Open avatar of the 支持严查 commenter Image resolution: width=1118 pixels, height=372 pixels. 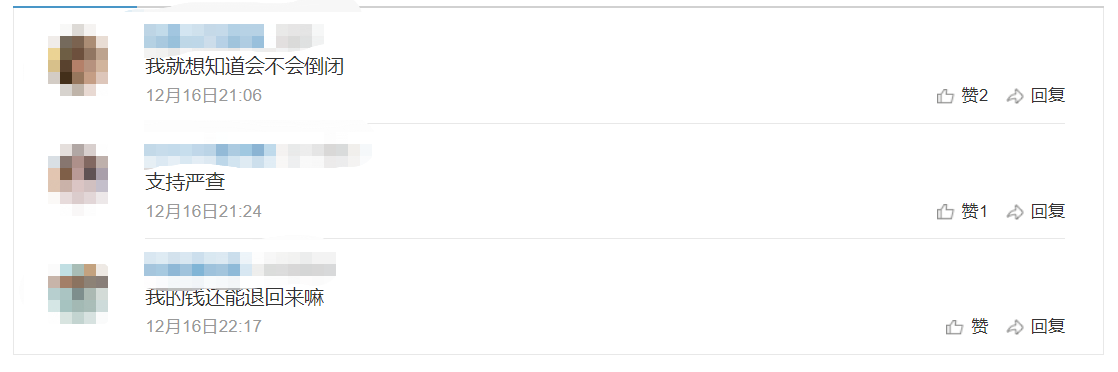[x=78, y=174]
